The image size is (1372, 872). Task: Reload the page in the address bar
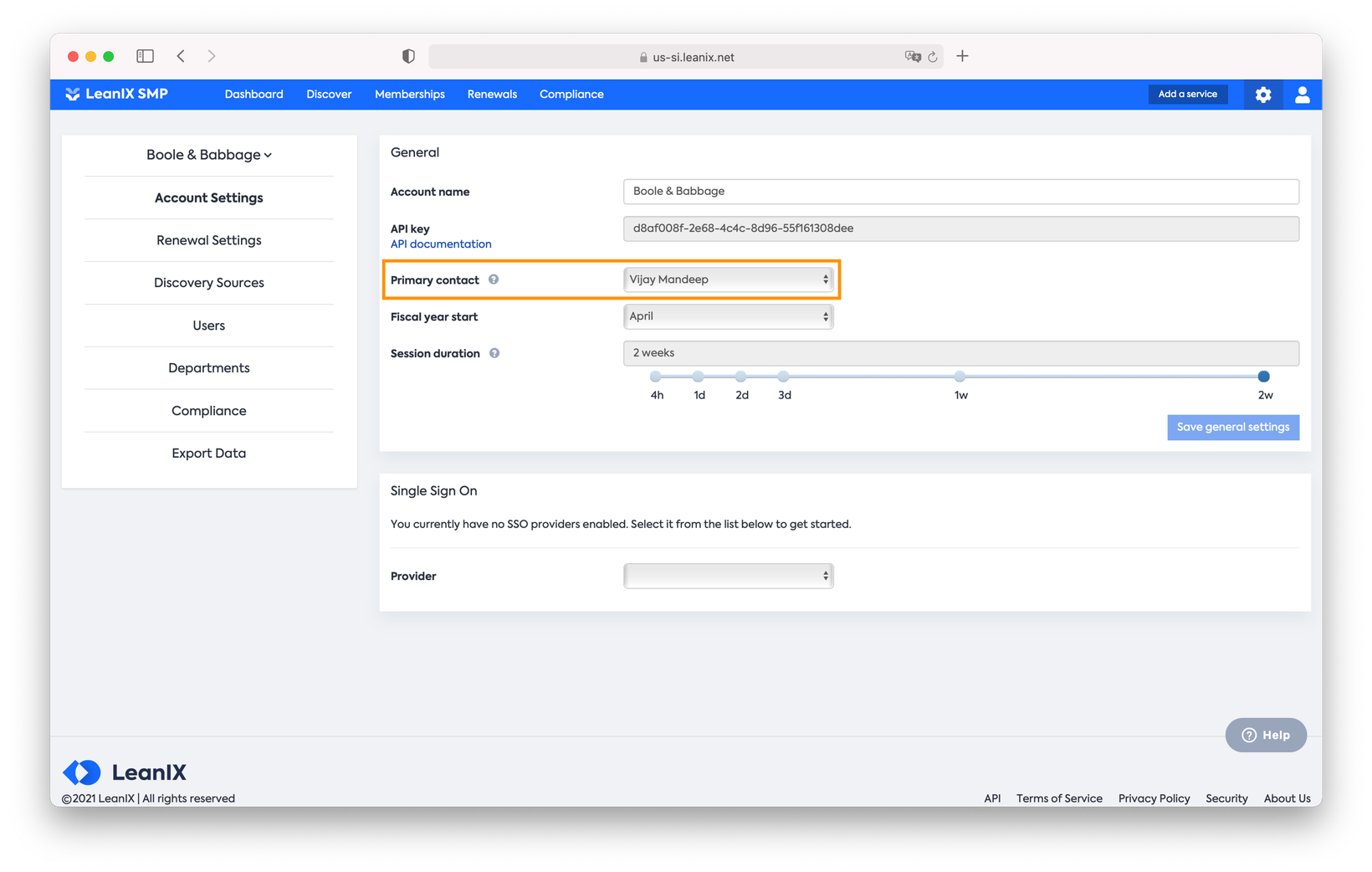tap(933, 57)
